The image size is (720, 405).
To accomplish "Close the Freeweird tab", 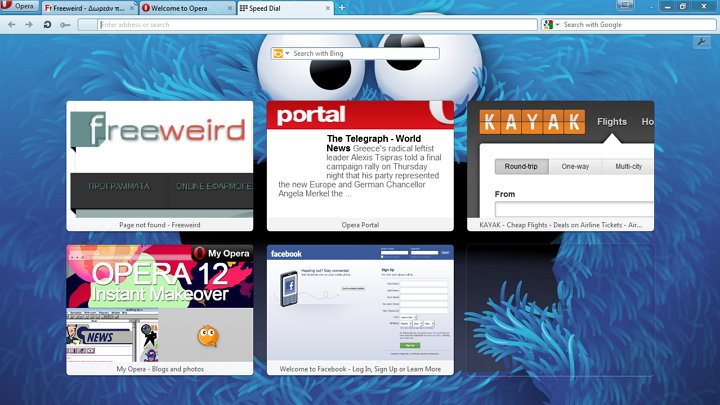I will coord(132,8).
